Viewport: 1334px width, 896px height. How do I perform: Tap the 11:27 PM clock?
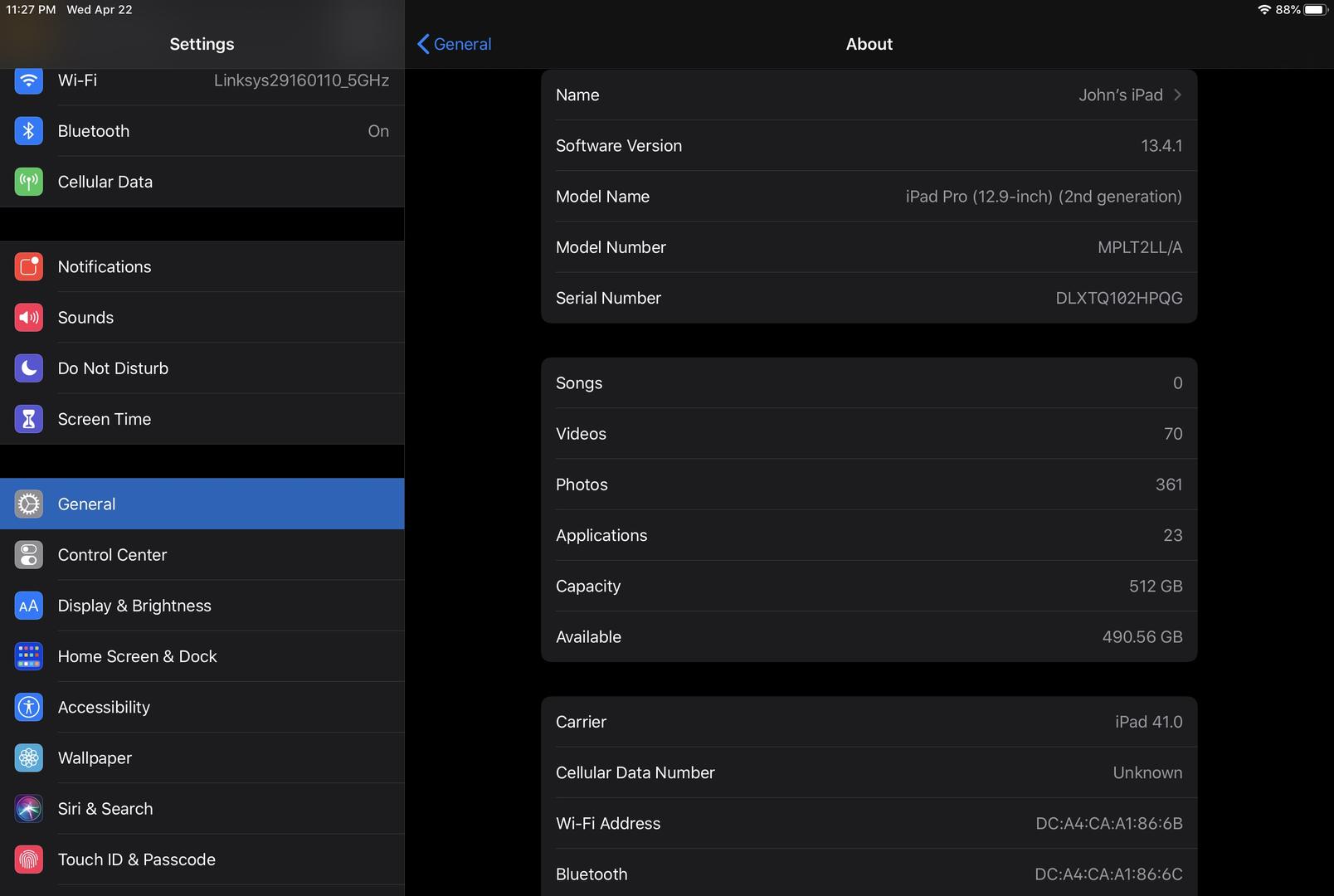pos(31,10)
